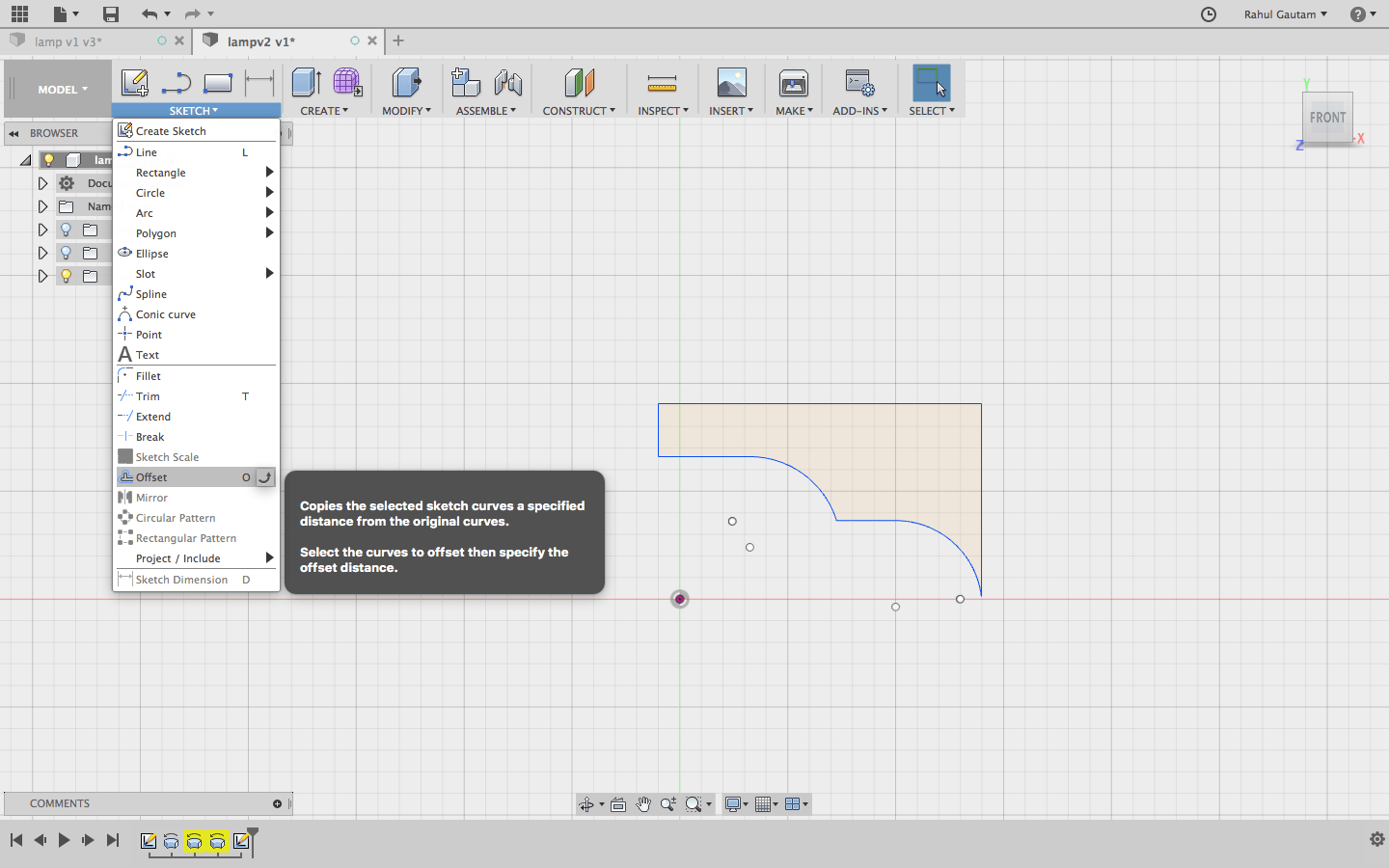Click the Orbit icon in navigation bar
Image resolution: width=1389 pixels, height=868 pixels.
(586, 804)
